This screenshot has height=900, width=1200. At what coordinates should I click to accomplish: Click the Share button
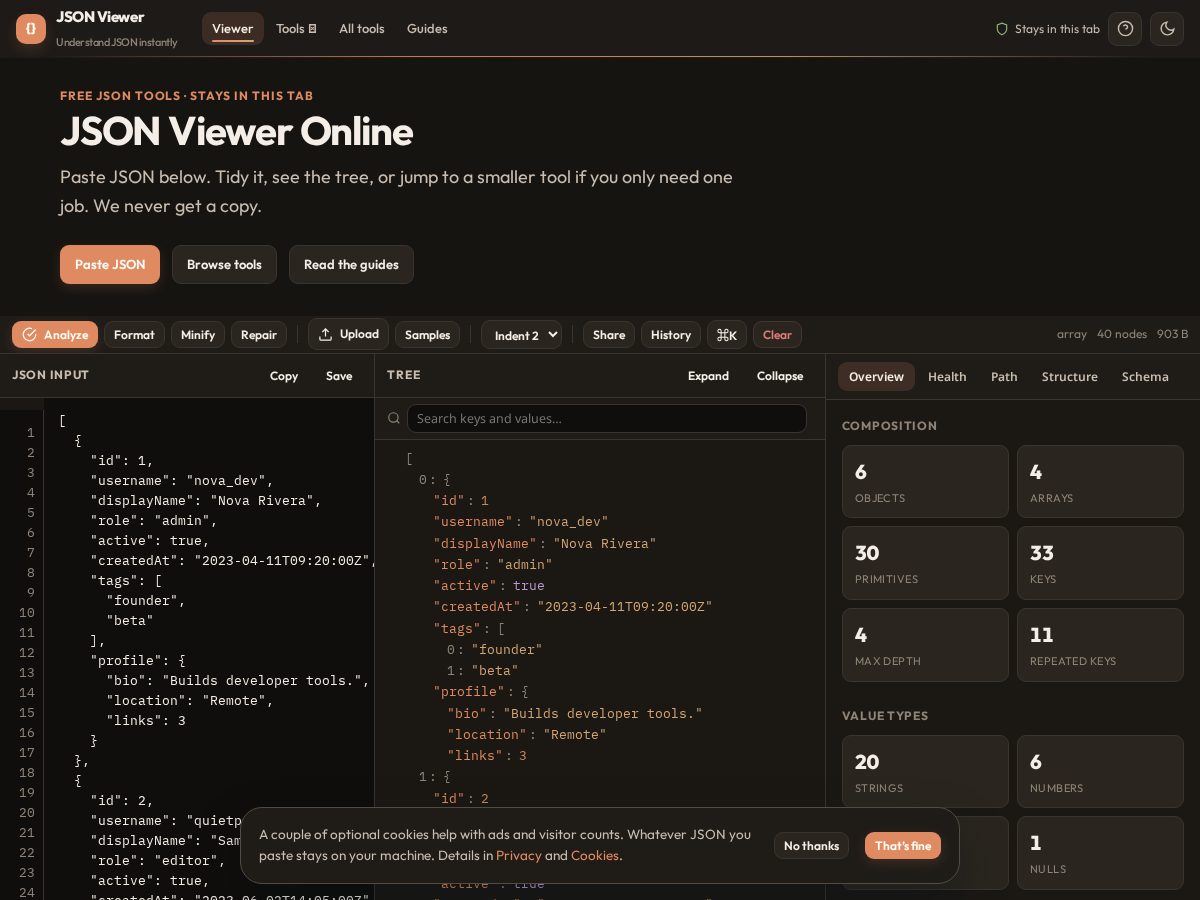(x=609, y=335)
